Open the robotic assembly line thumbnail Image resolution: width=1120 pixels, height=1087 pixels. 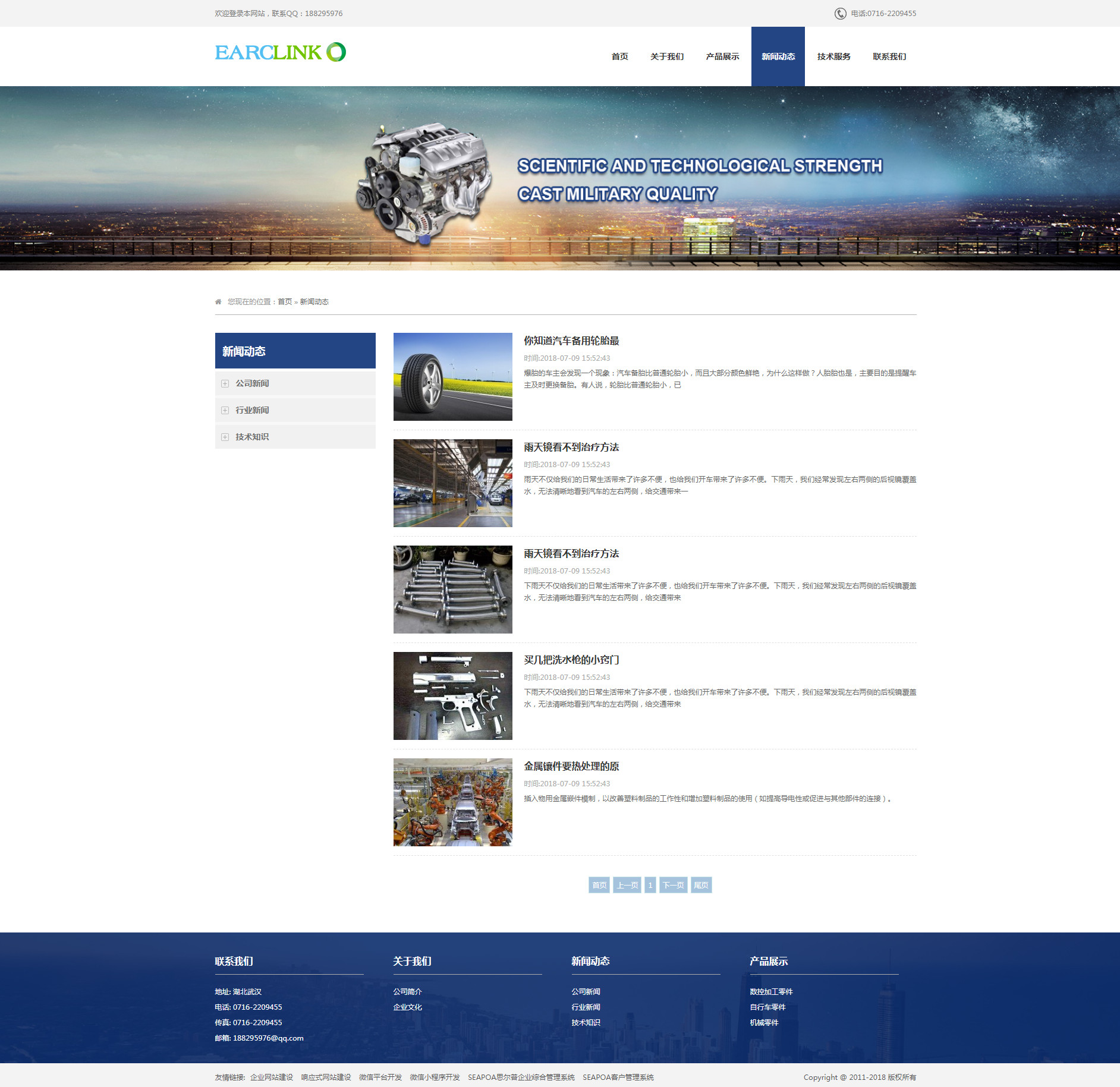point(452,802)
